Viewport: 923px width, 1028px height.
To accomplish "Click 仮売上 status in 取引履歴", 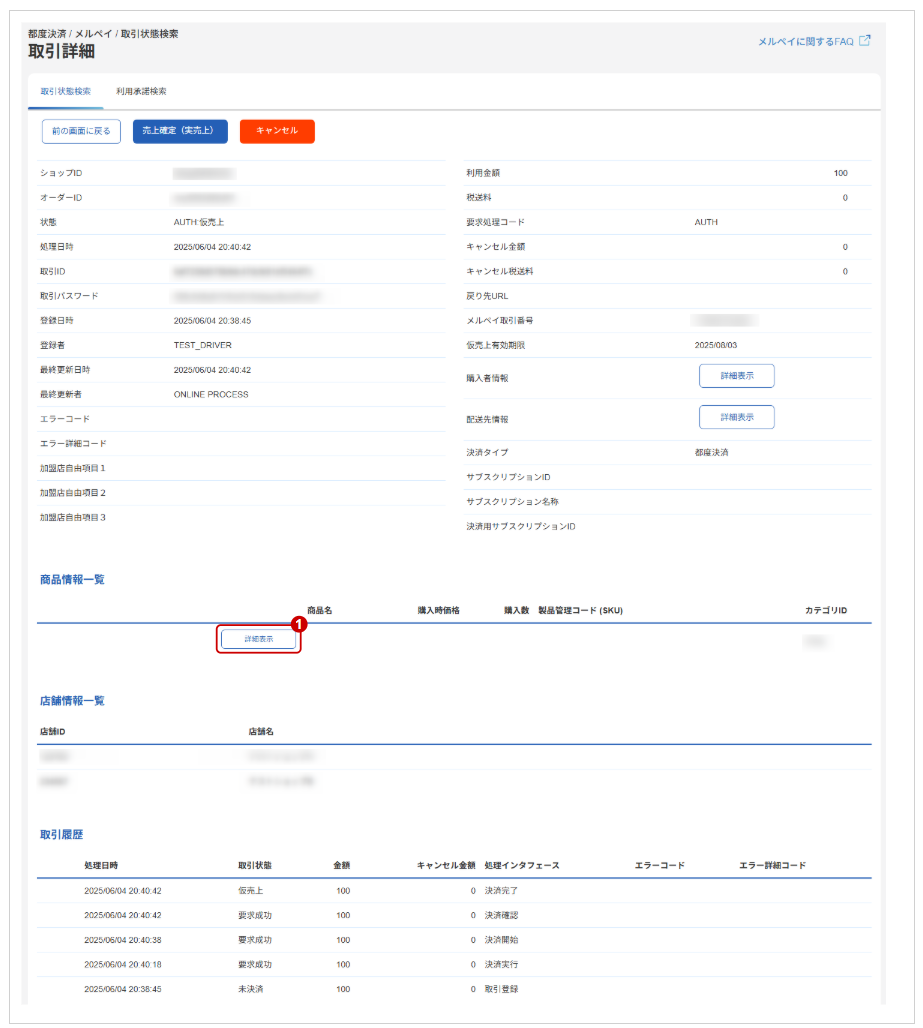I will 250,891.
